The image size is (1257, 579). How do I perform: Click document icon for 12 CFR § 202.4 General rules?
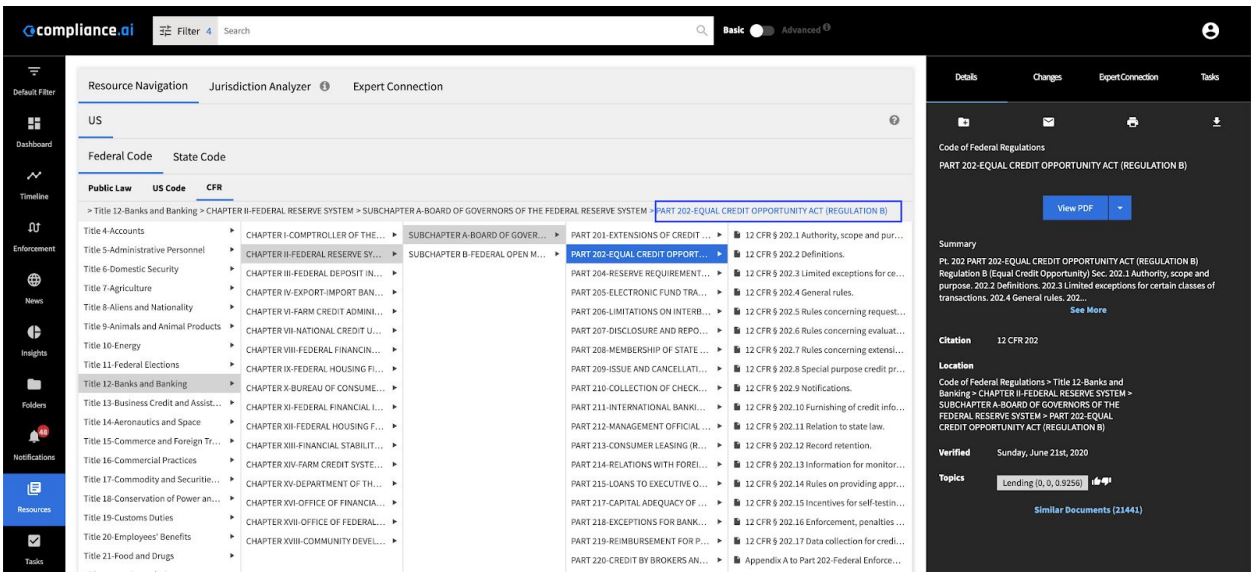pos(737,292)
